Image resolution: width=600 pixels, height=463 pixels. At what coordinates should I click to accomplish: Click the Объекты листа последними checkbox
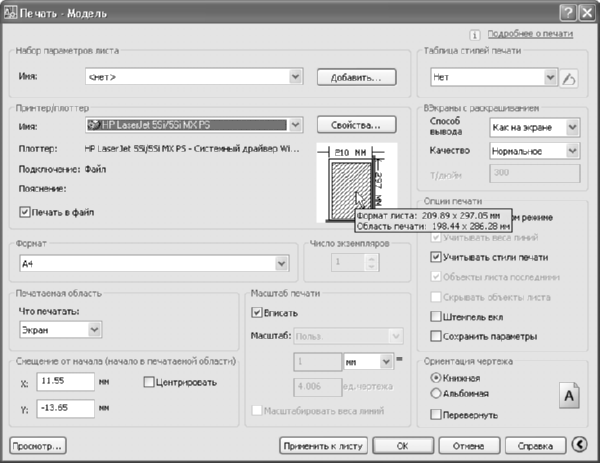(x=436, y=277)
